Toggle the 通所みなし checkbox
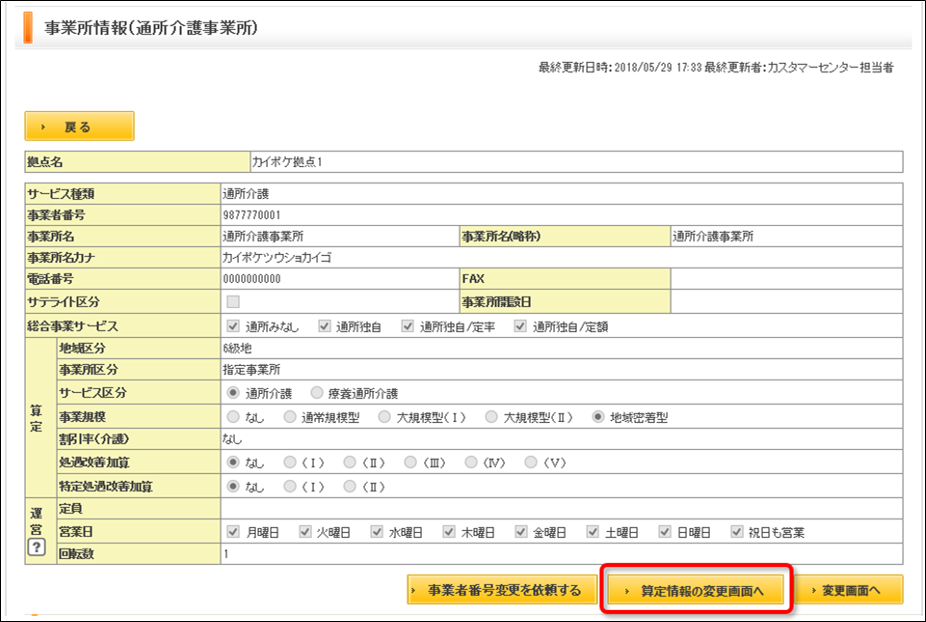This screenshot has width=926, height=622. tap(233, 326)
